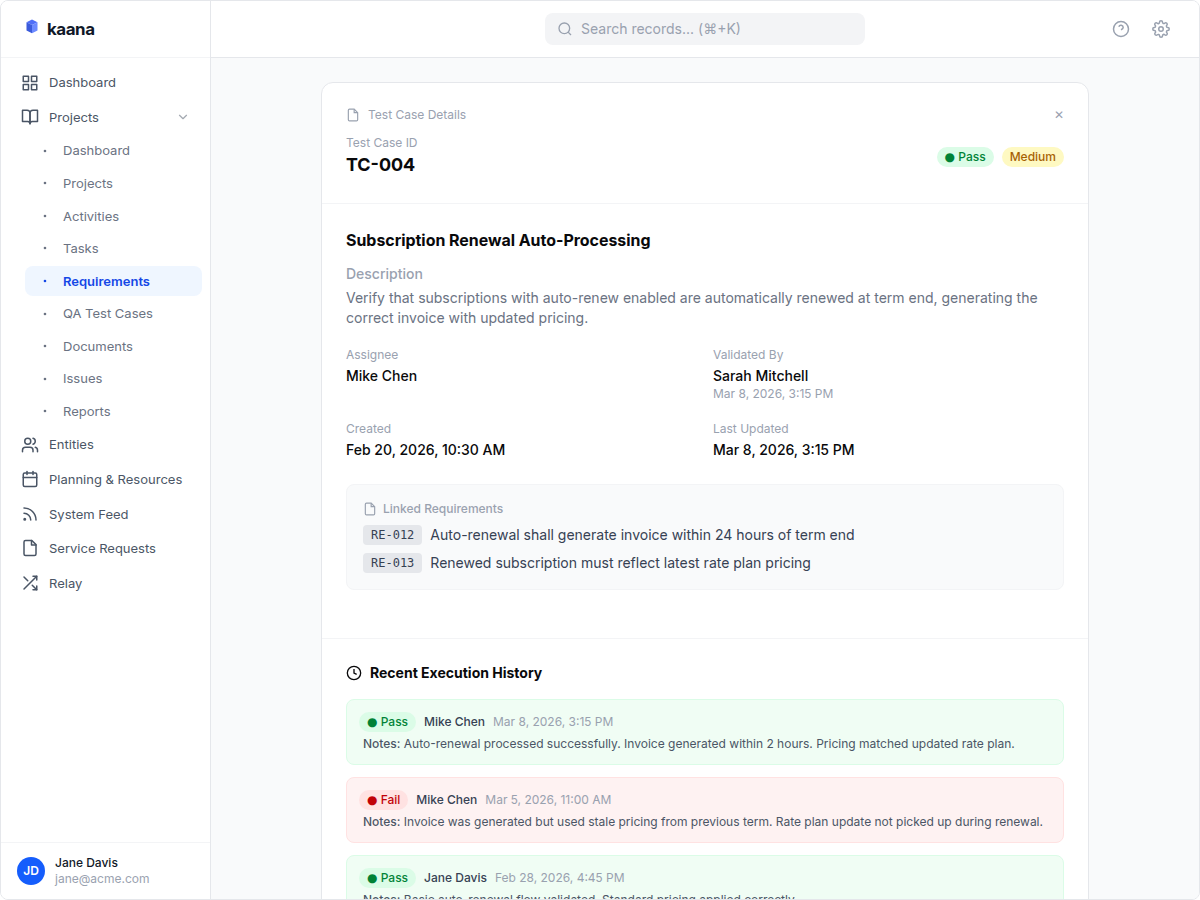The image size is (1200, 900).
Task: Open Relay via its arrows icon
Action: point(31,583)
